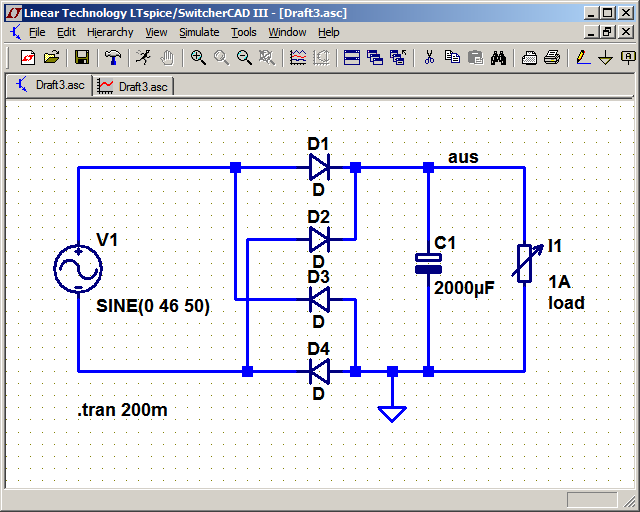Screen dimensions: 640x512
Task: Click the V1 voltage source symbol
Action: [78, 269]
